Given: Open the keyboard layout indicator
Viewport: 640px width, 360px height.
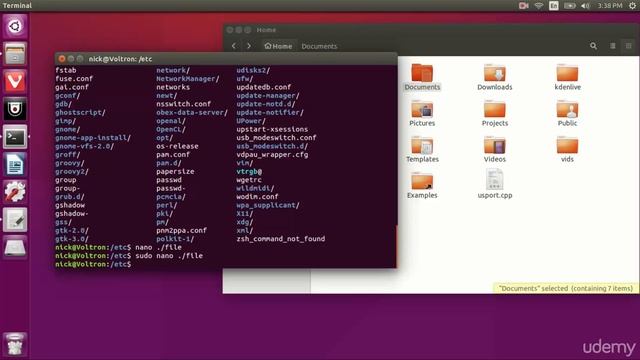Looking at the screenshot, I should 554,6.
